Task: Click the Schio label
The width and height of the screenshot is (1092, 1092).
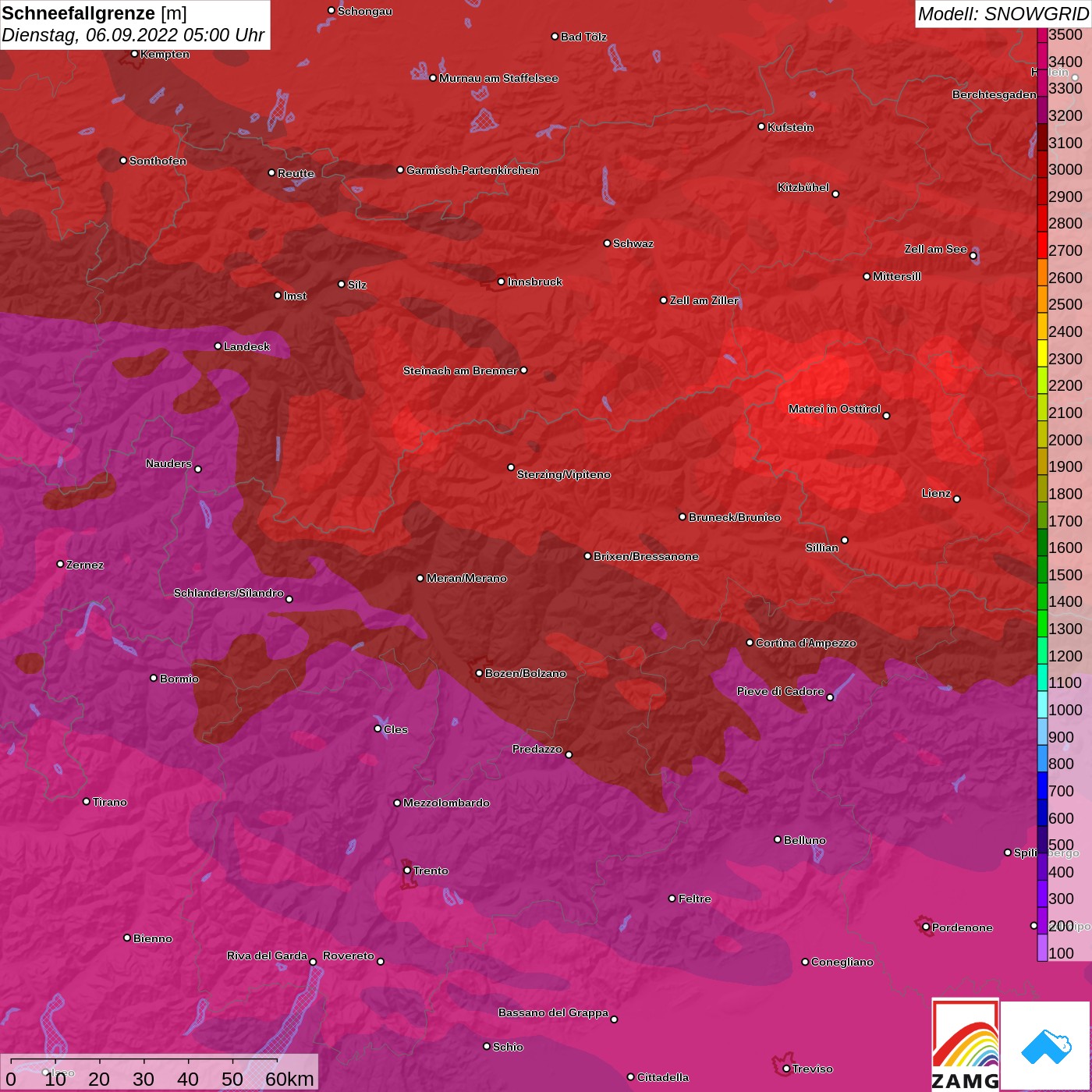Action: click(508, 1047)
